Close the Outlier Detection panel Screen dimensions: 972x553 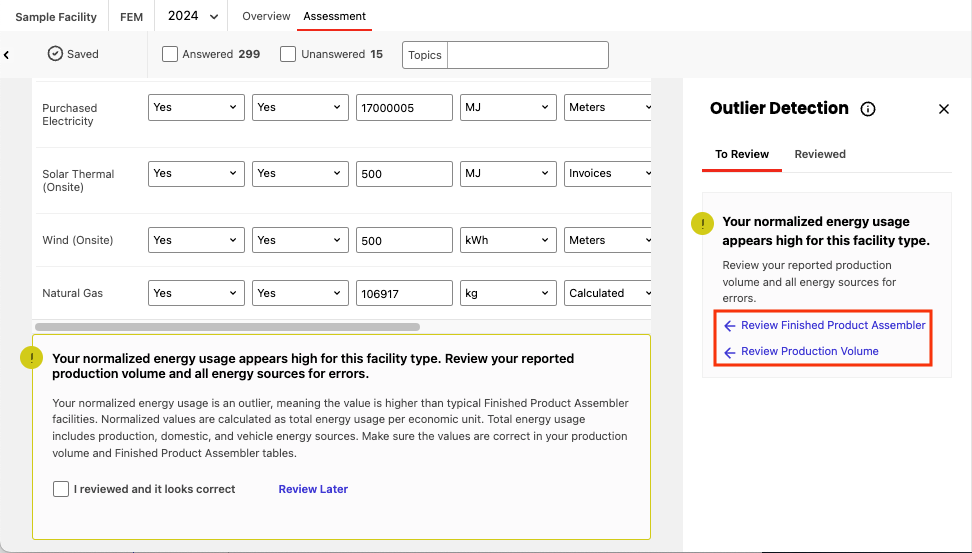point(943,109)
